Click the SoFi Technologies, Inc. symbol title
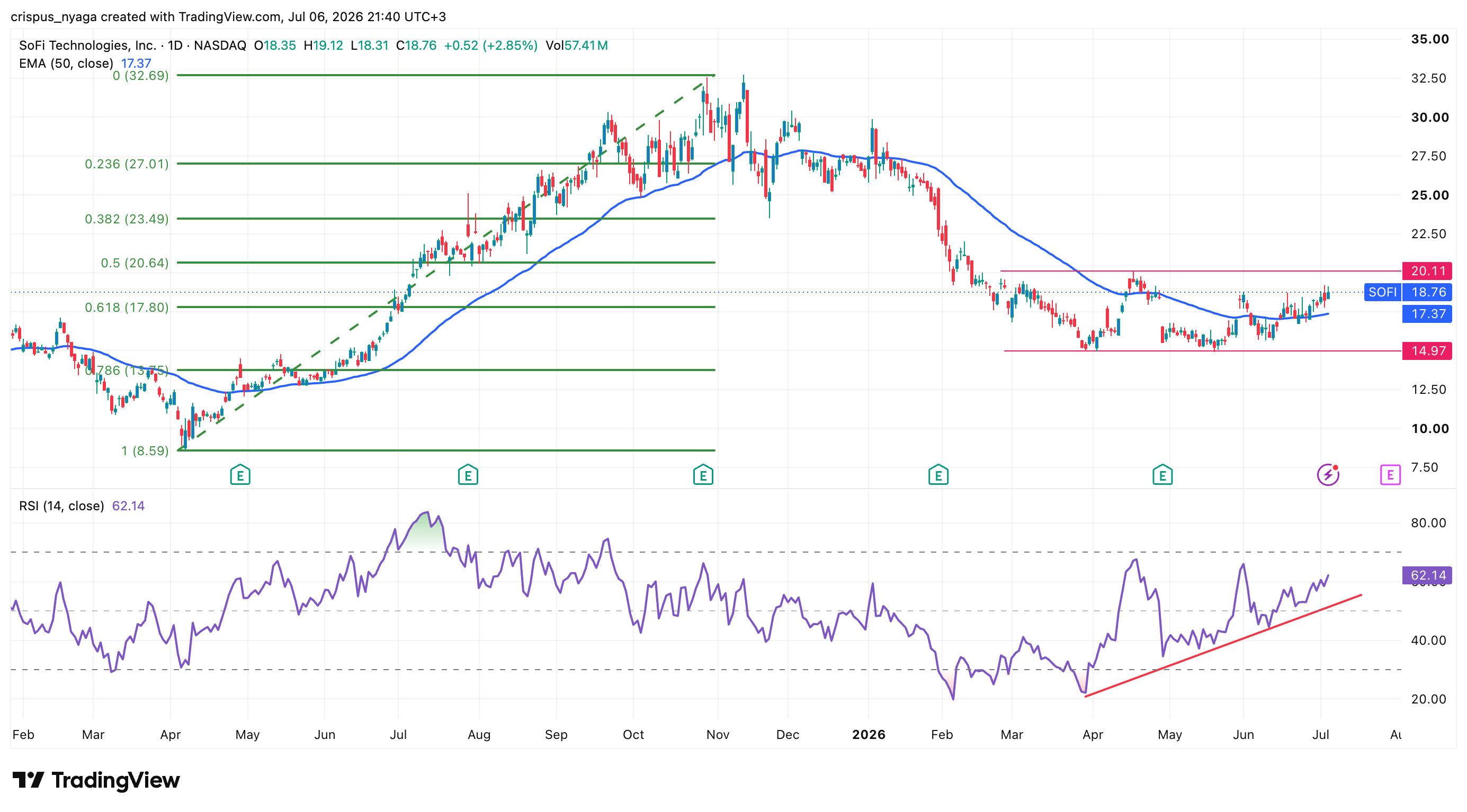The height and width of the screenshot is (812, 1467). pyautogui.click(x=87, y=45)
